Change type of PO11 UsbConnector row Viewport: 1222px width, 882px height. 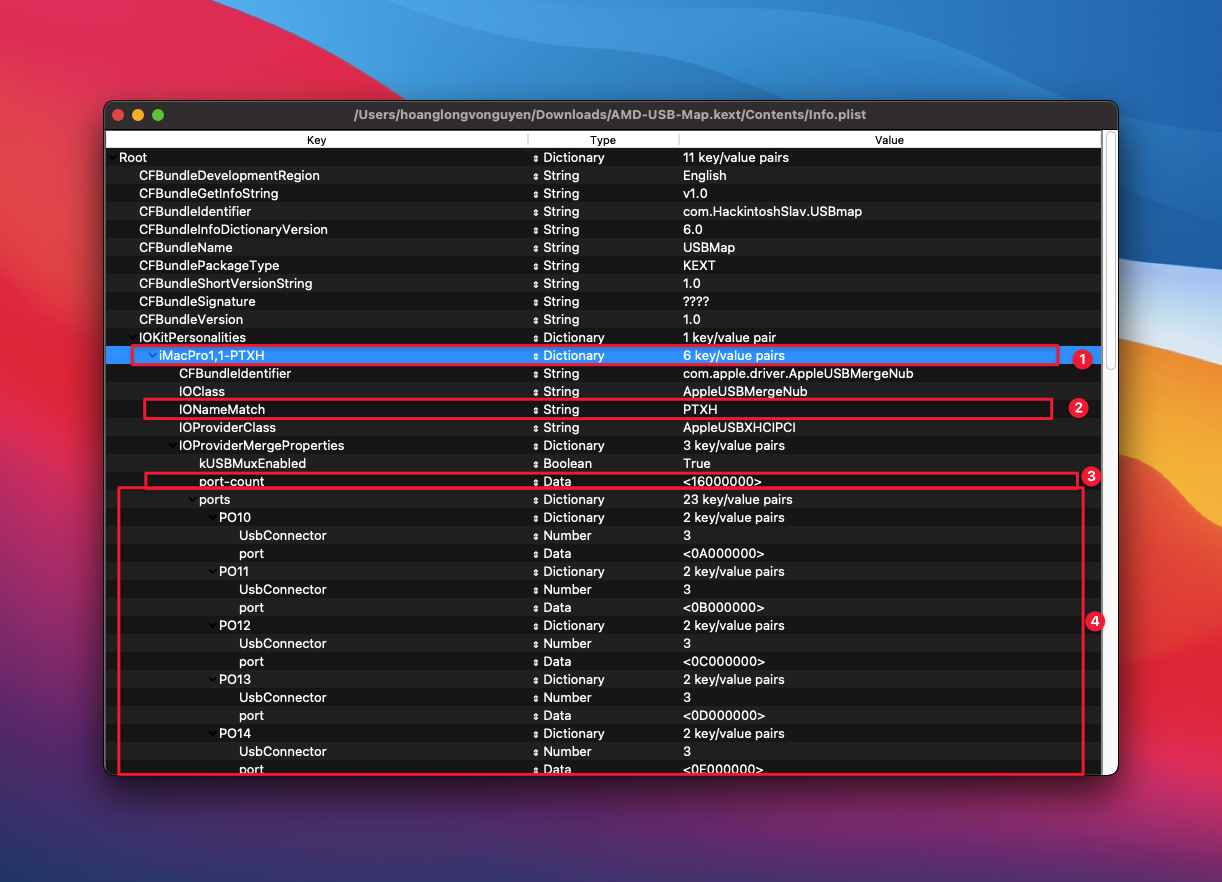coord(535,590)
